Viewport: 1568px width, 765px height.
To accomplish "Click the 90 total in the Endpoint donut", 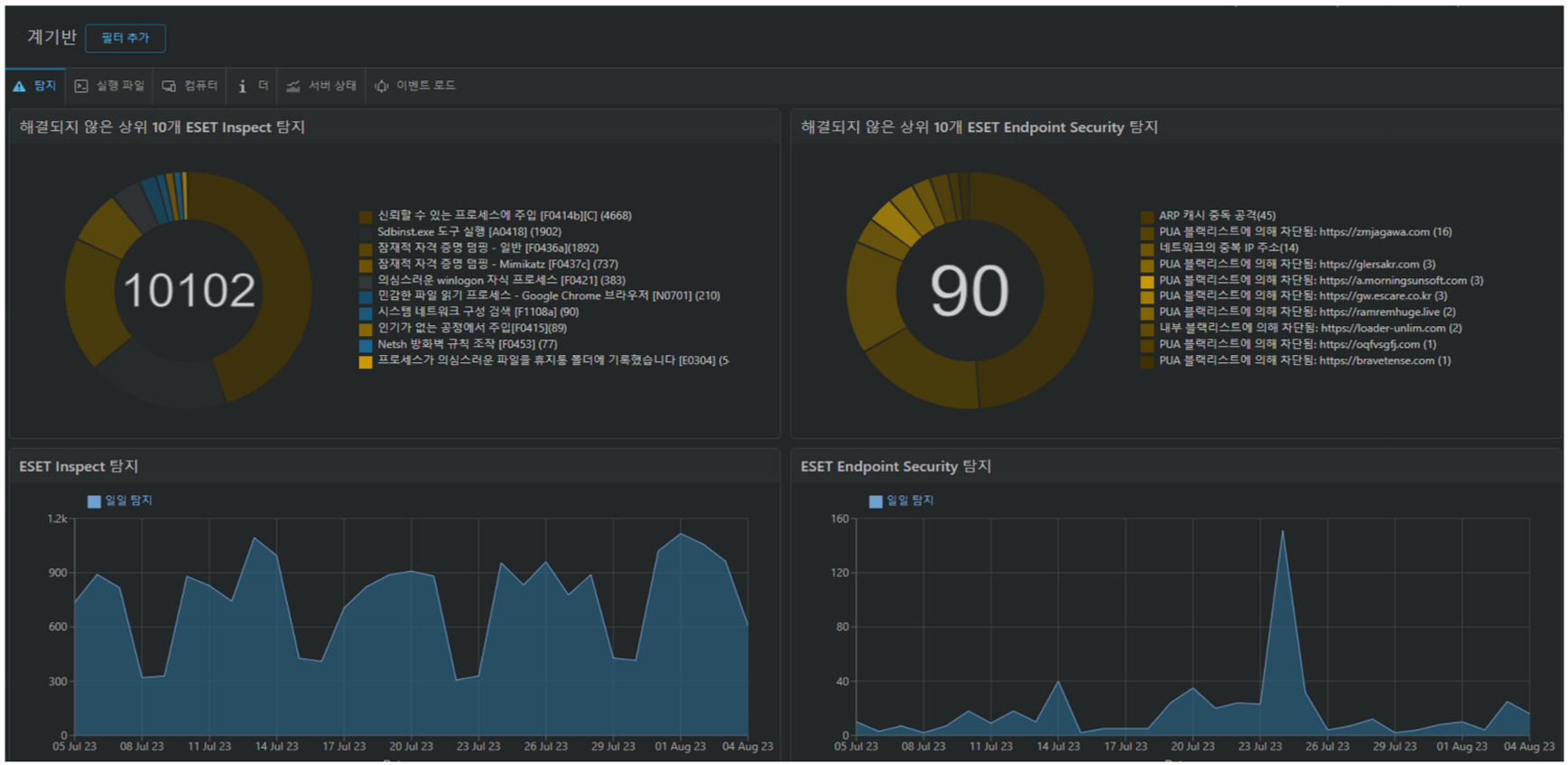I will point(970,291).
